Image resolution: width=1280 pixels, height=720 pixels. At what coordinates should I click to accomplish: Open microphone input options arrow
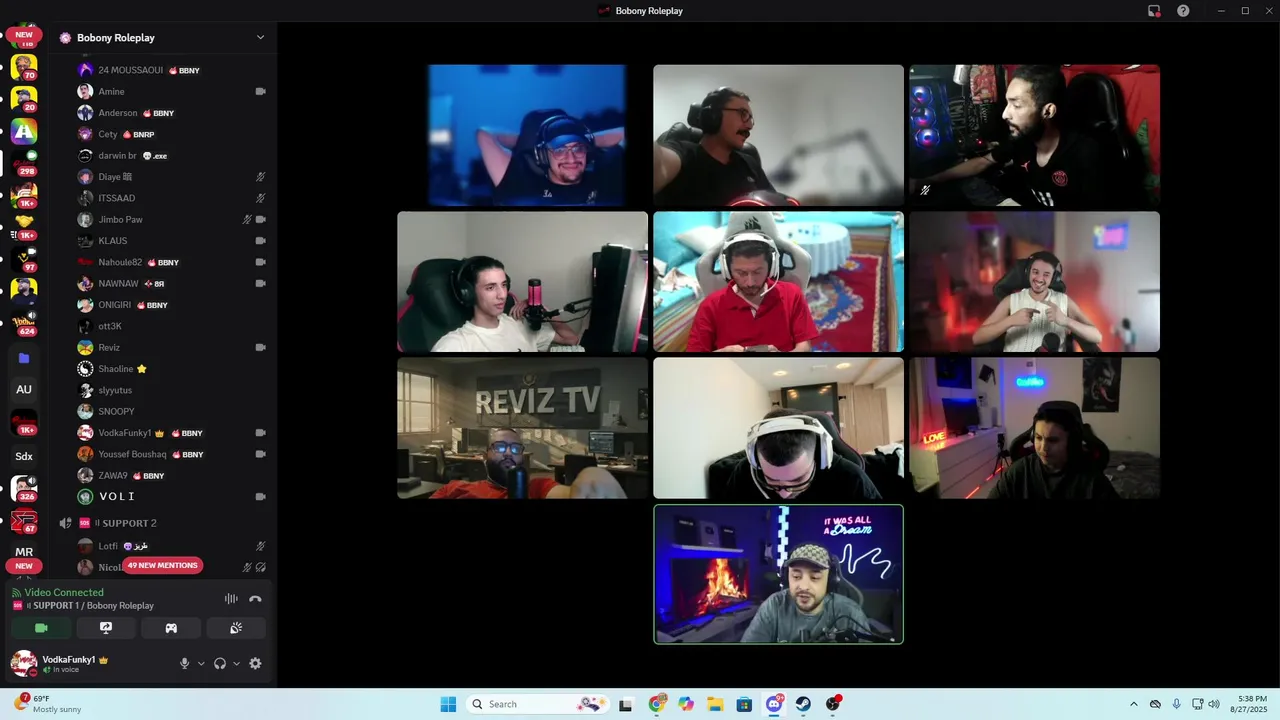(x=201, y=663)
